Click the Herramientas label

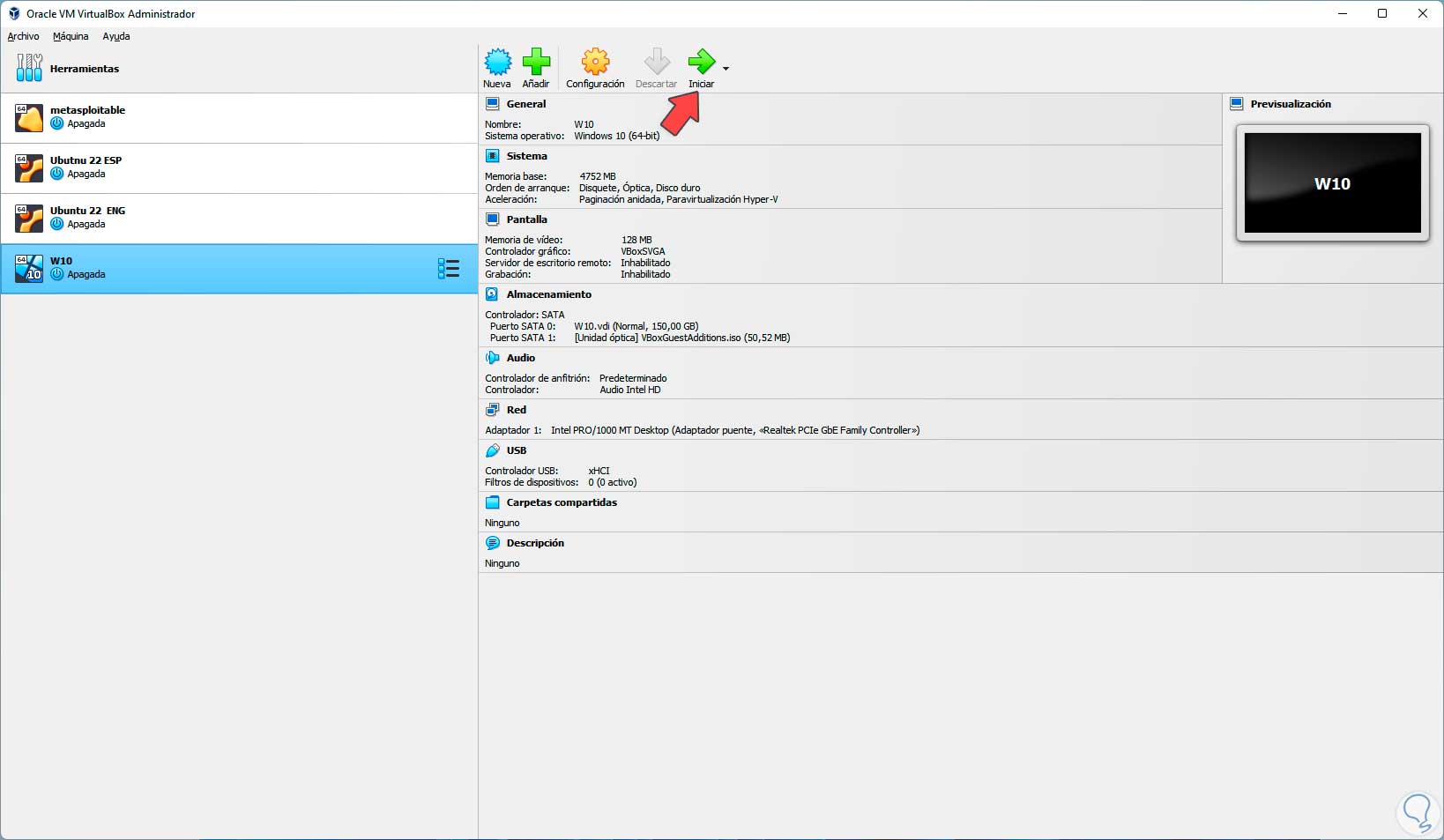[x=85, y=69]
